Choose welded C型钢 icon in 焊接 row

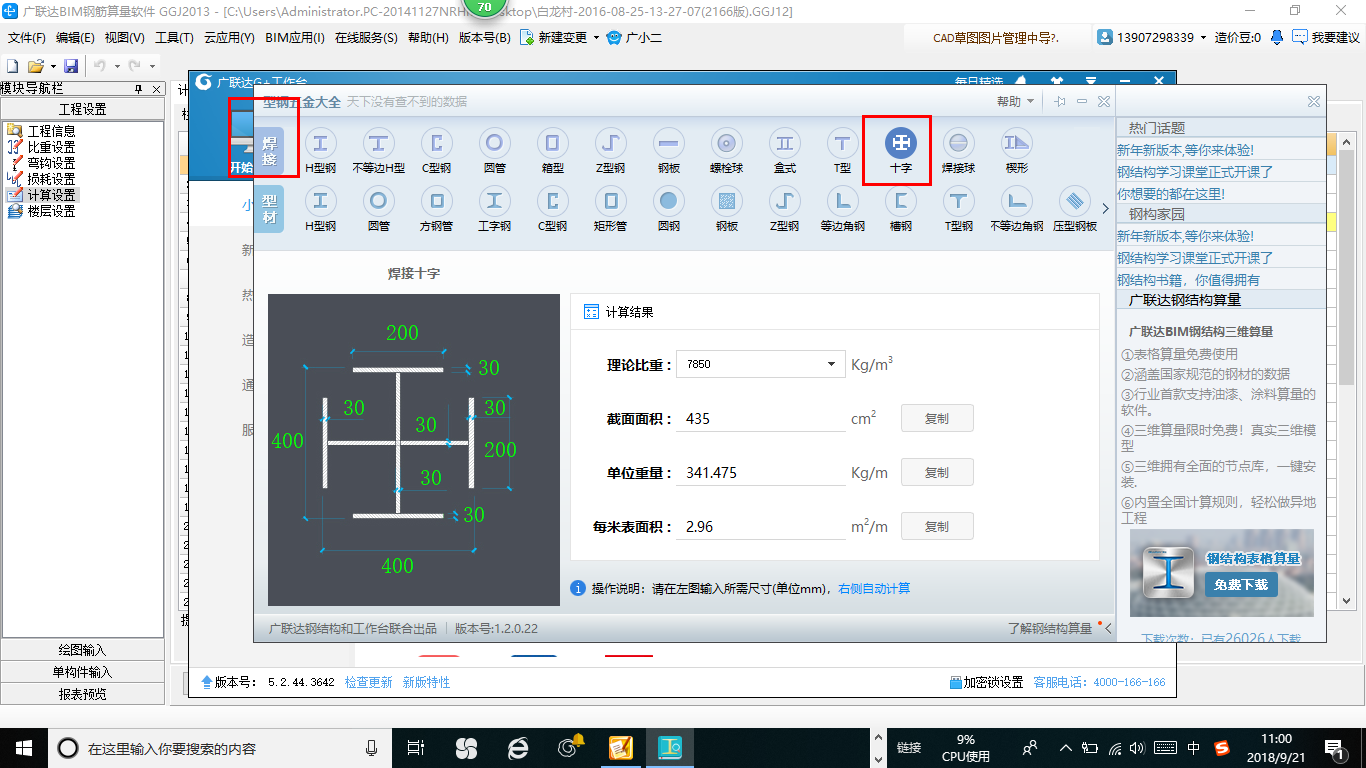click(437, 143)
